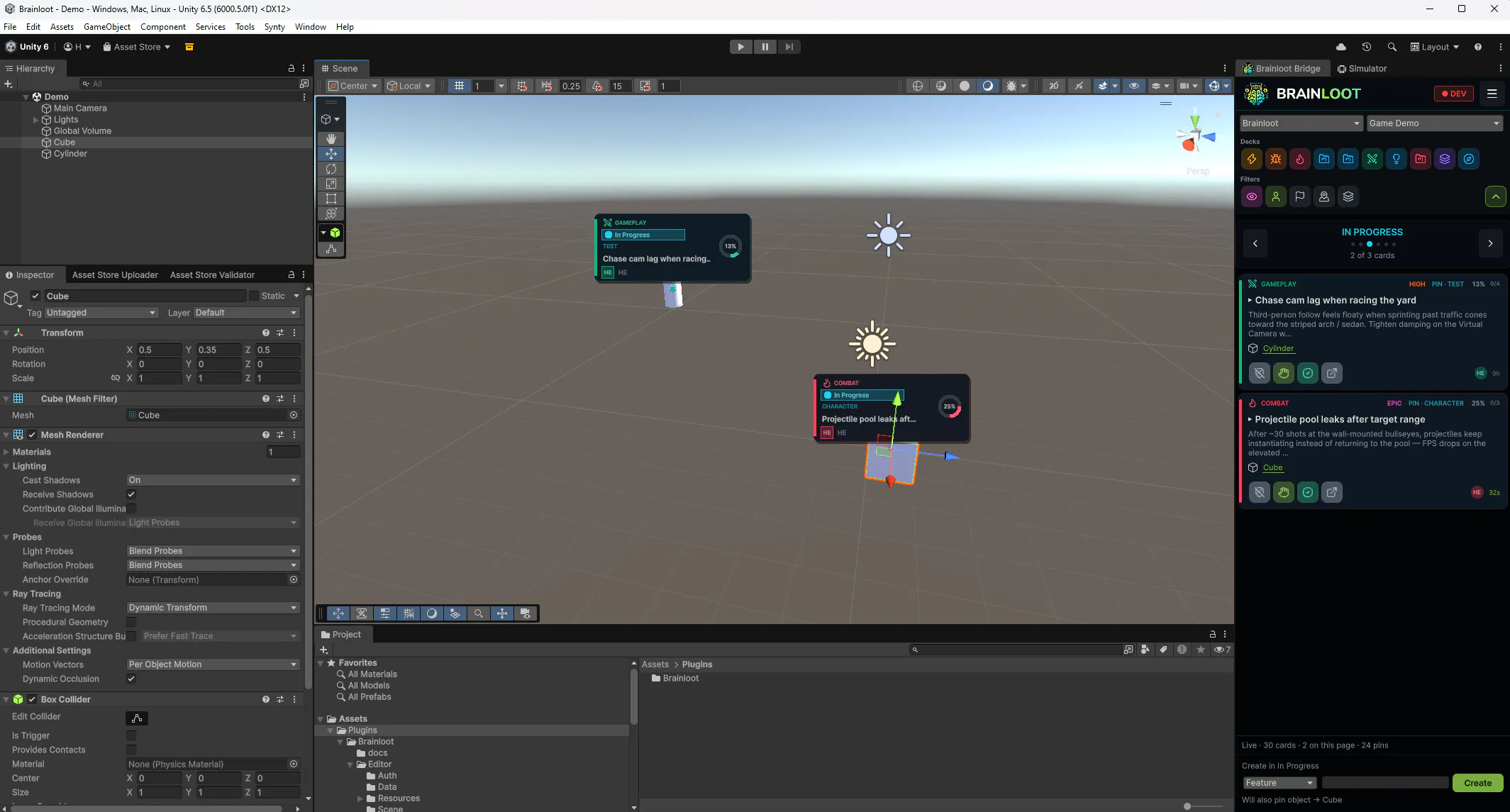Open Cast Shadows dropdown
1510x812 pixels.
coord(213,480)
